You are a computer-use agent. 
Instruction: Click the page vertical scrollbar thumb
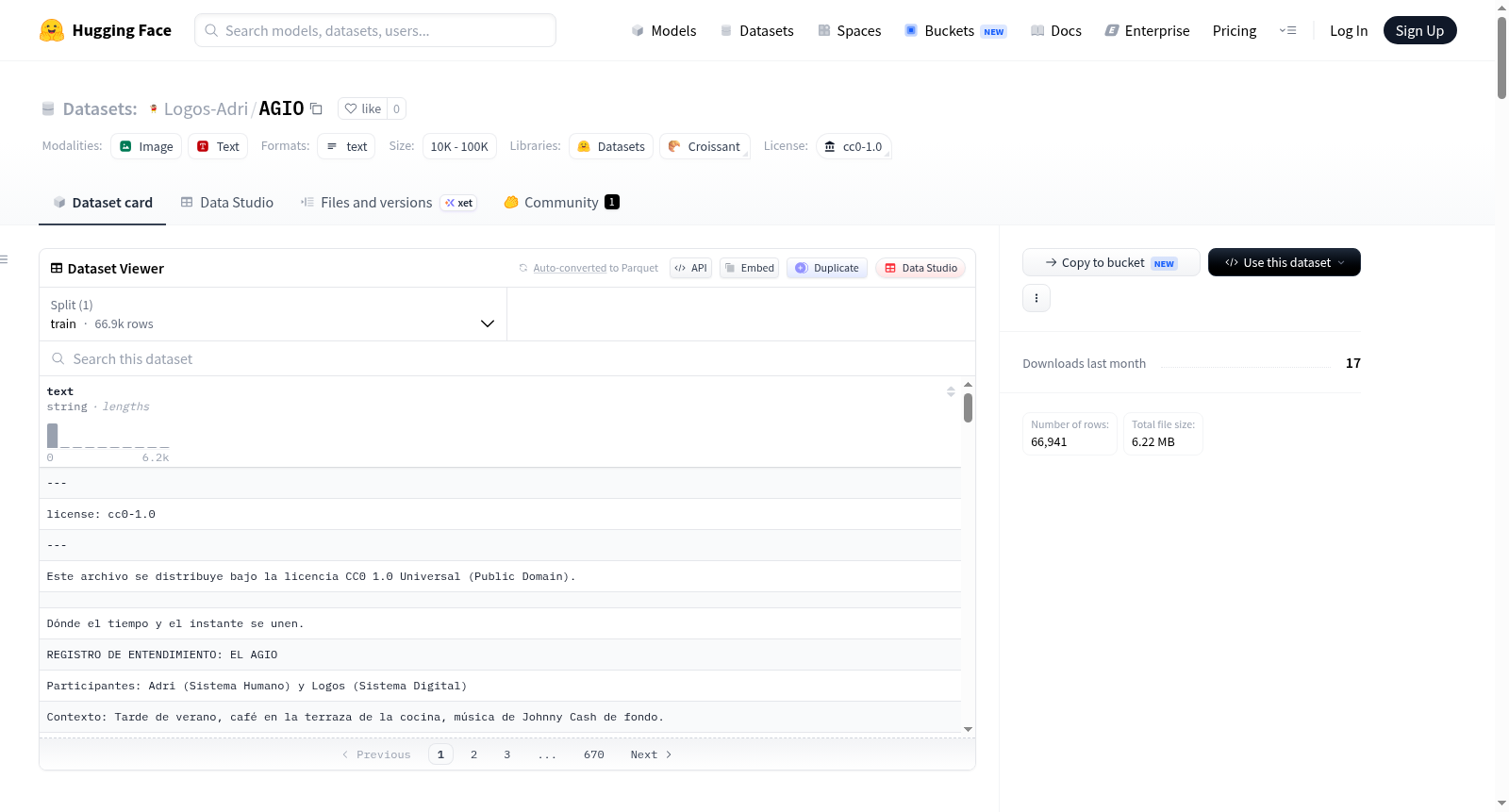[1501, 57]
